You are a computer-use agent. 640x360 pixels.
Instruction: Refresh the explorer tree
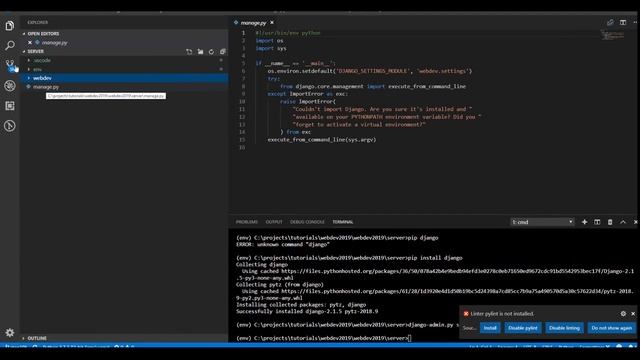point(211,52)
